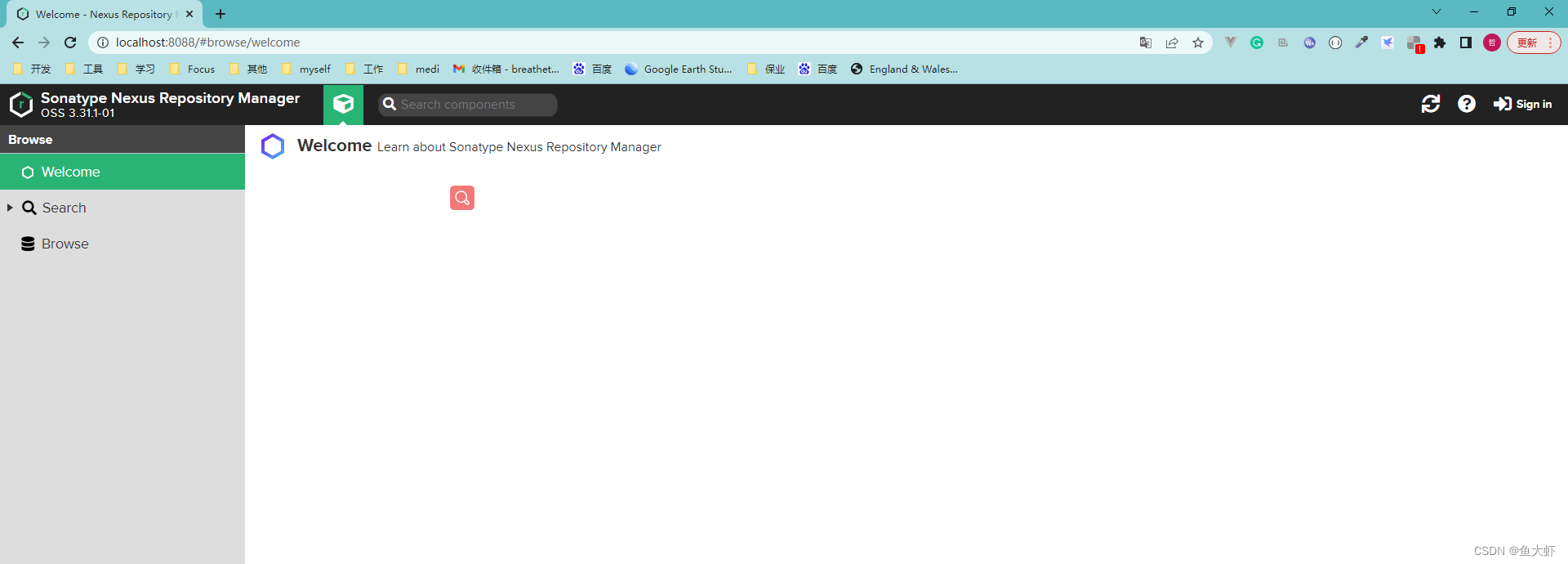The height and width of the screenshot is (564, 1568).
Task: Open the Google Earth Studio bookmark
Action: pos(679,69)
